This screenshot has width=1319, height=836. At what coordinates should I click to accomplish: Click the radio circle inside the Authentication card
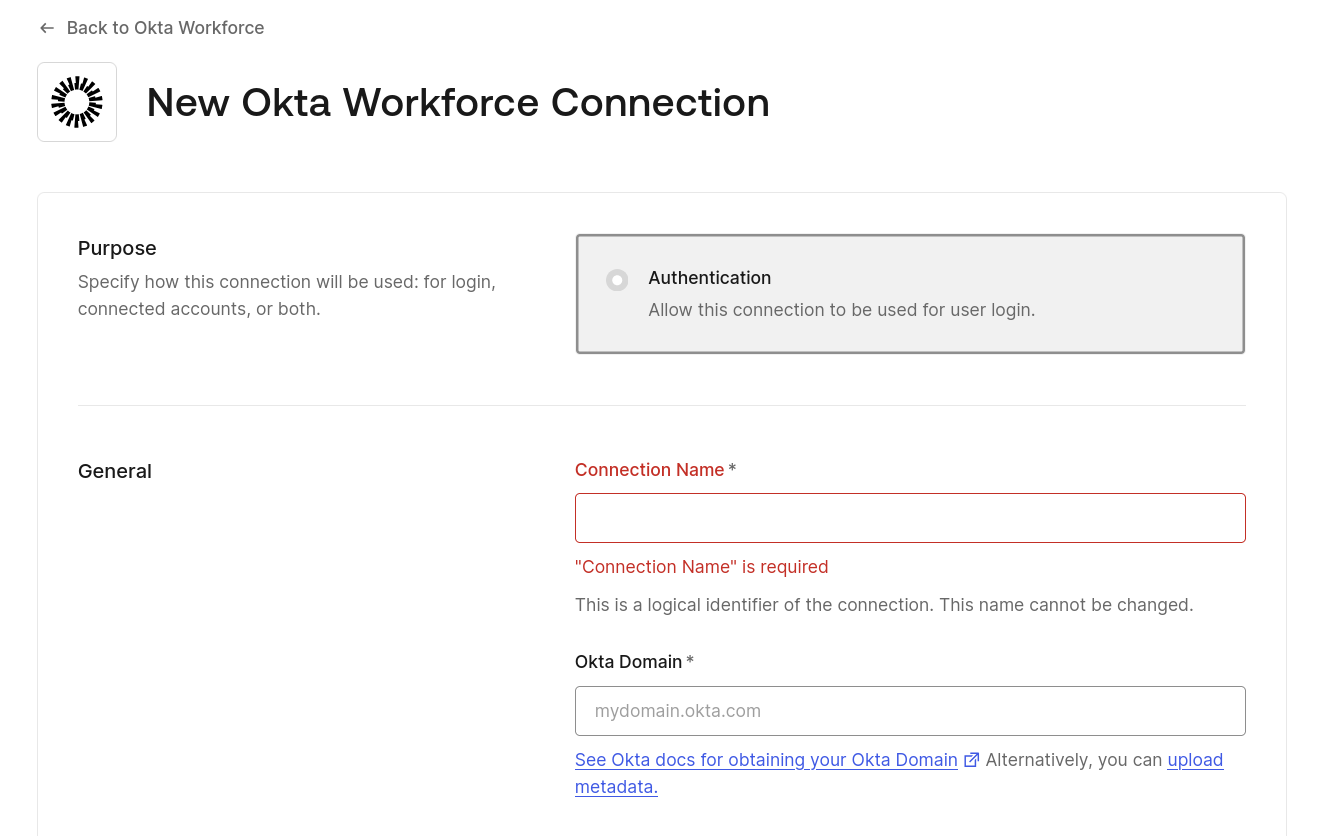[x=617, y=280]
